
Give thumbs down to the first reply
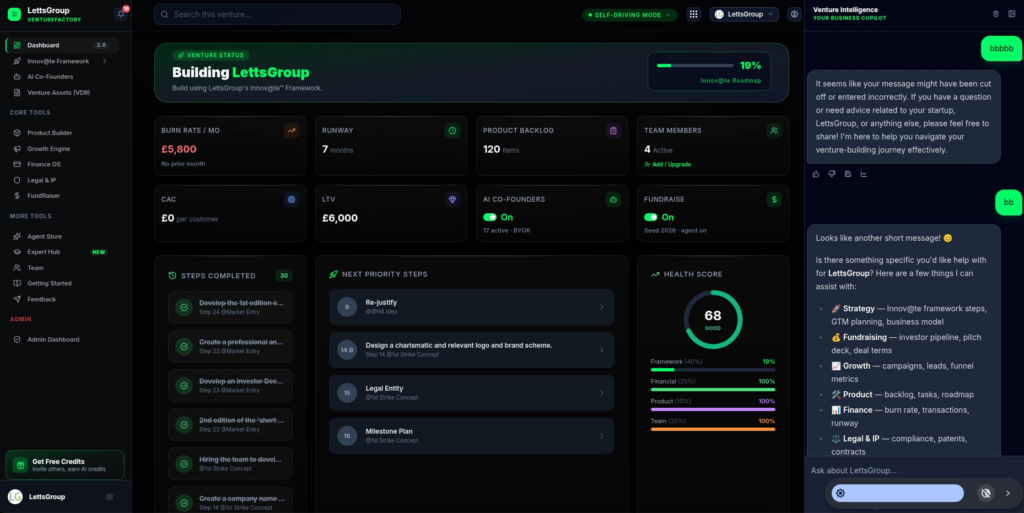click(x=831, y=174)
